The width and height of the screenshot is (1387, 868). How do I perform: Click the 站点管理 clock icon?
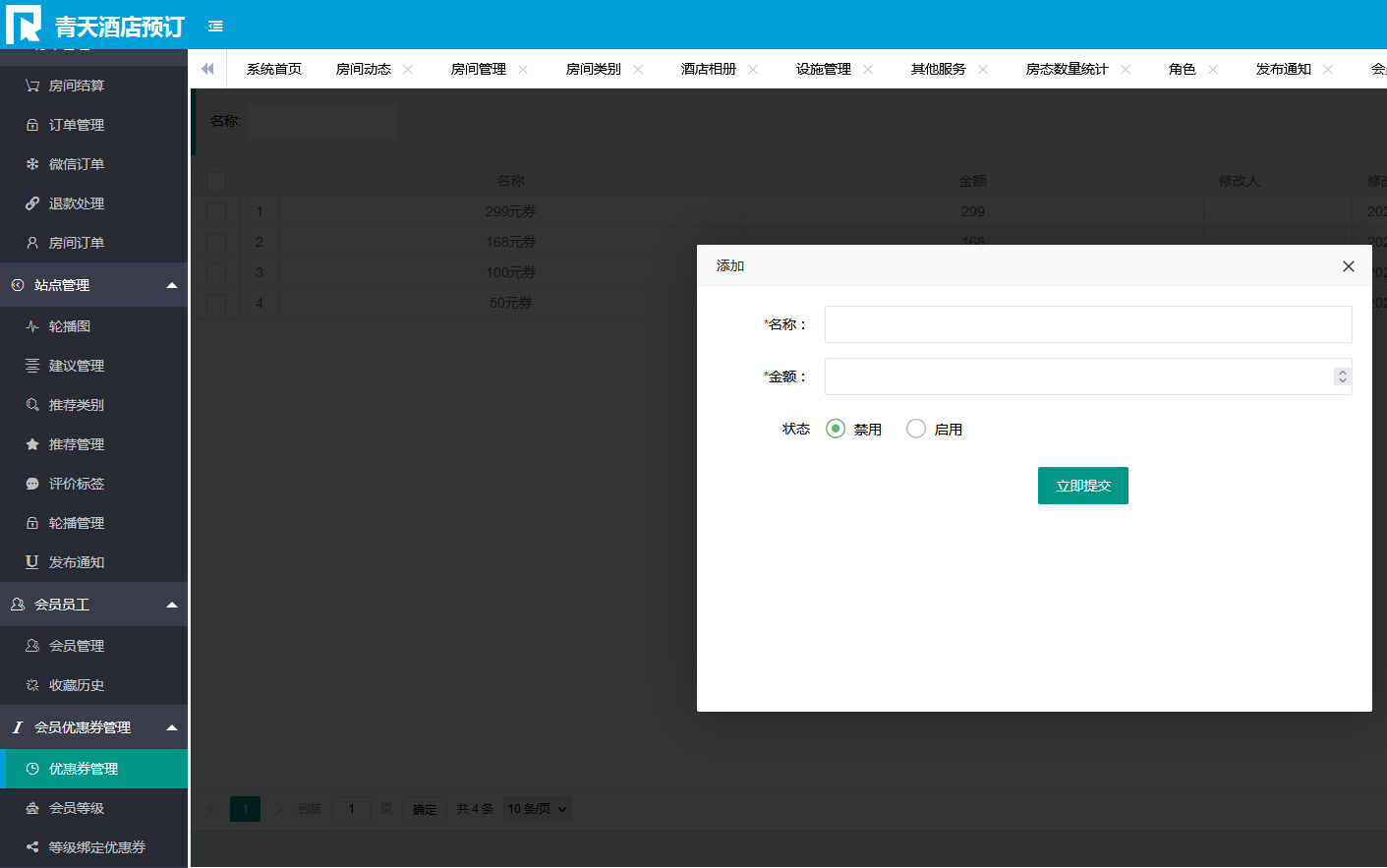pos(18,285)
